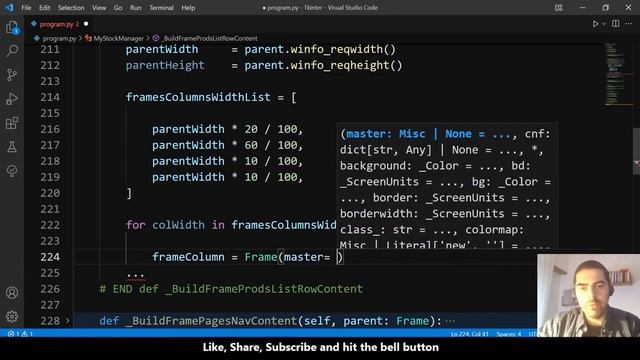640x360 pixels.
Task: Open the Source Control view
Action: click(12, 75)
